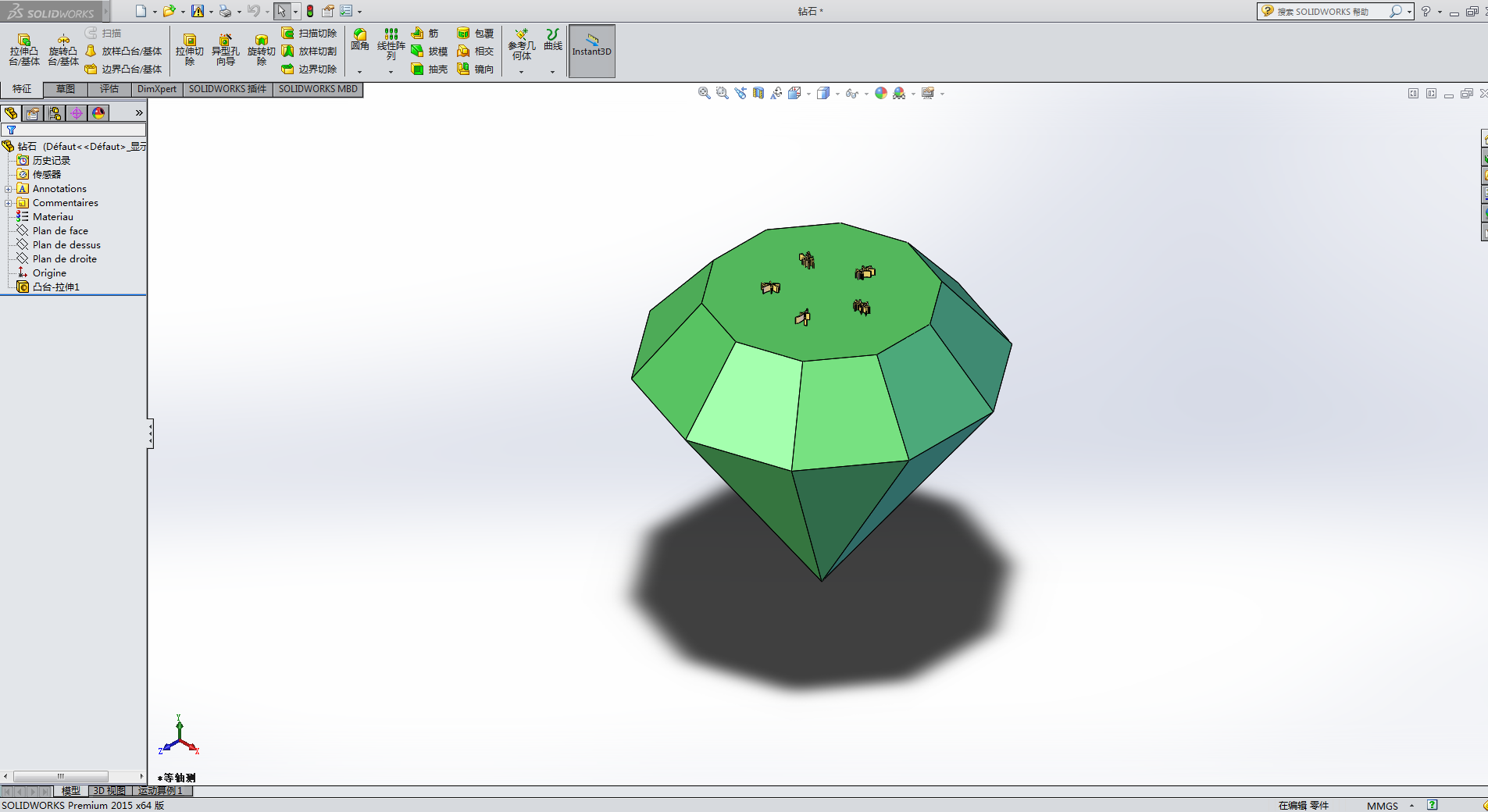The width and height of the screenshot is (1488, 812).
Task: Open the 参考几何体 reference geometry dropdown
Action: [521, 72]
